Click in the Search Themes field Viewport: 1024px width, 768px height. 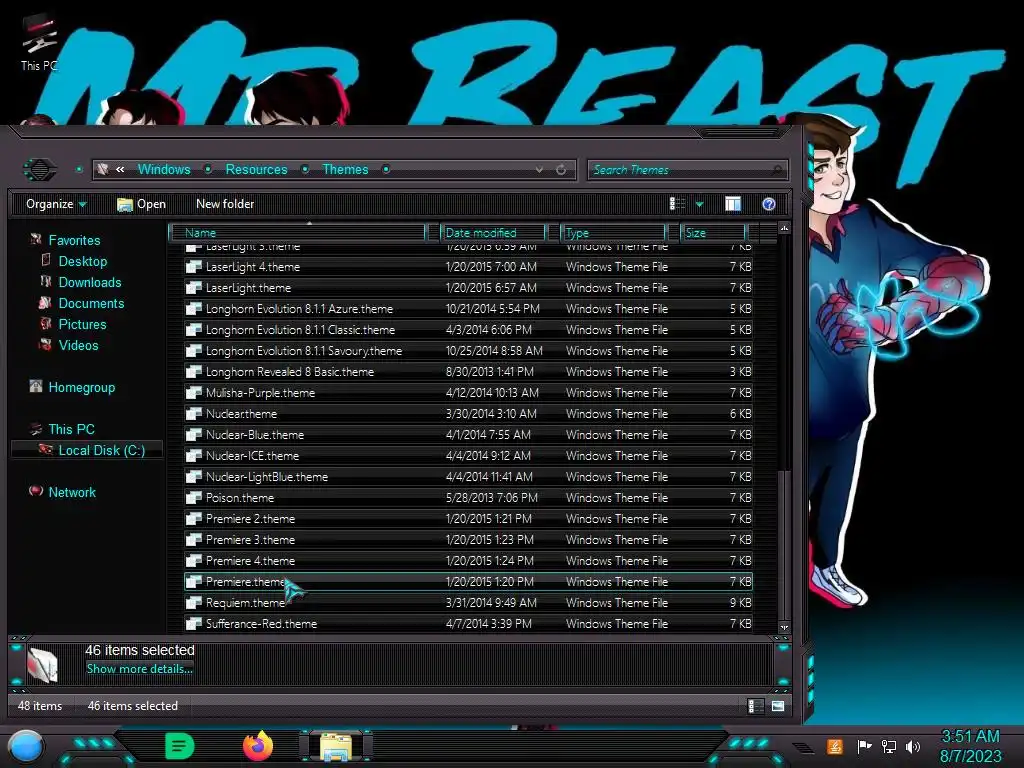(x=687, y=170)
